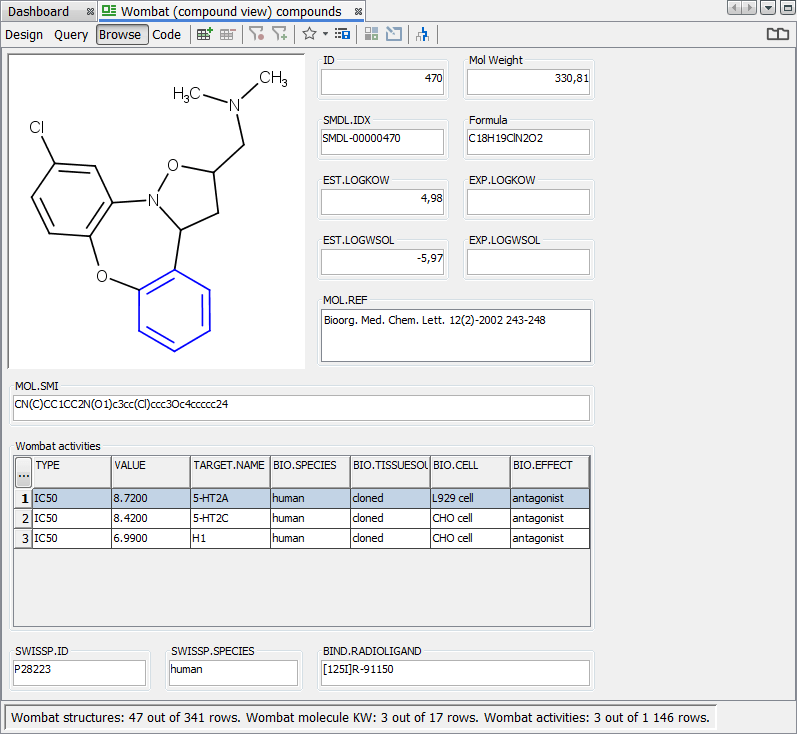This screenshot has height=734, width=797.
Task: Select Wombat (compound view) compounds tab
Action: tap(231, 11)
